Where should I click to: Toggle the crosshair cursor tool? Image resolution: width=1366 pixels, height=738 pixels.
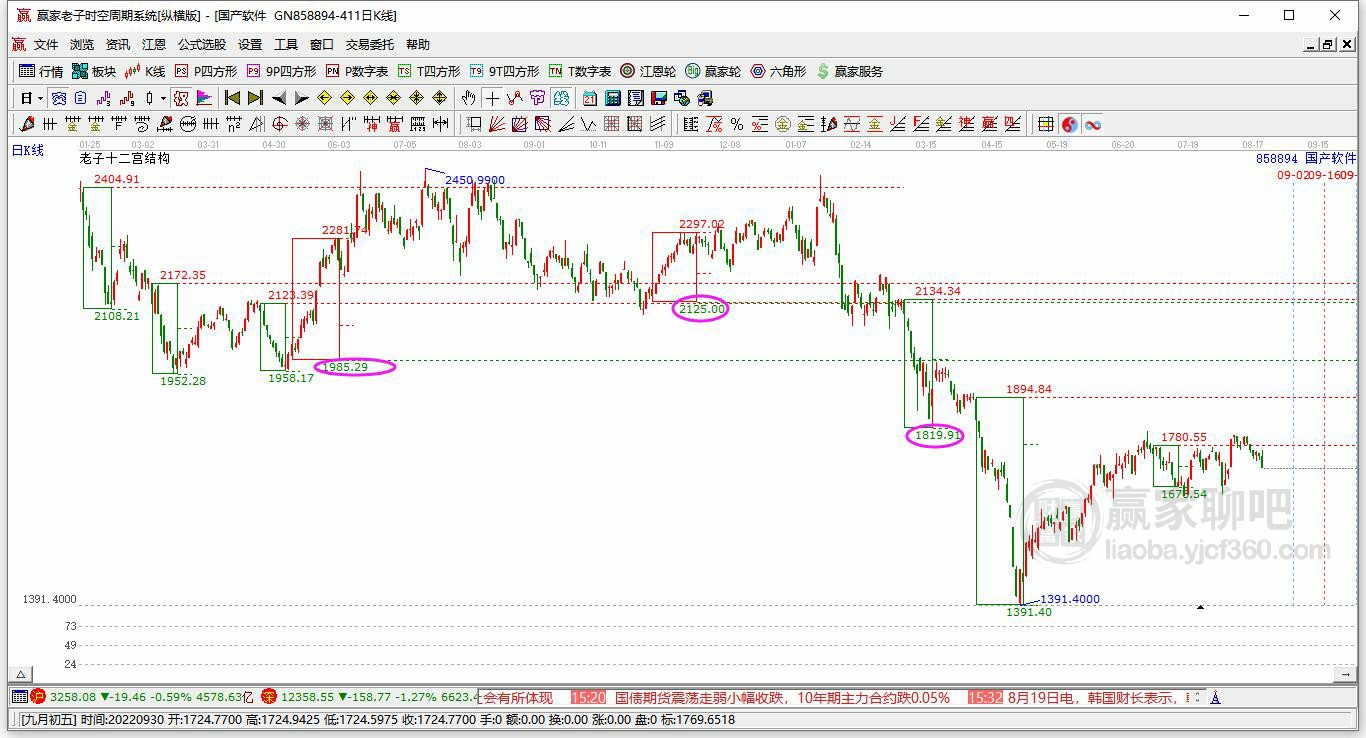[x=491, y=98]
